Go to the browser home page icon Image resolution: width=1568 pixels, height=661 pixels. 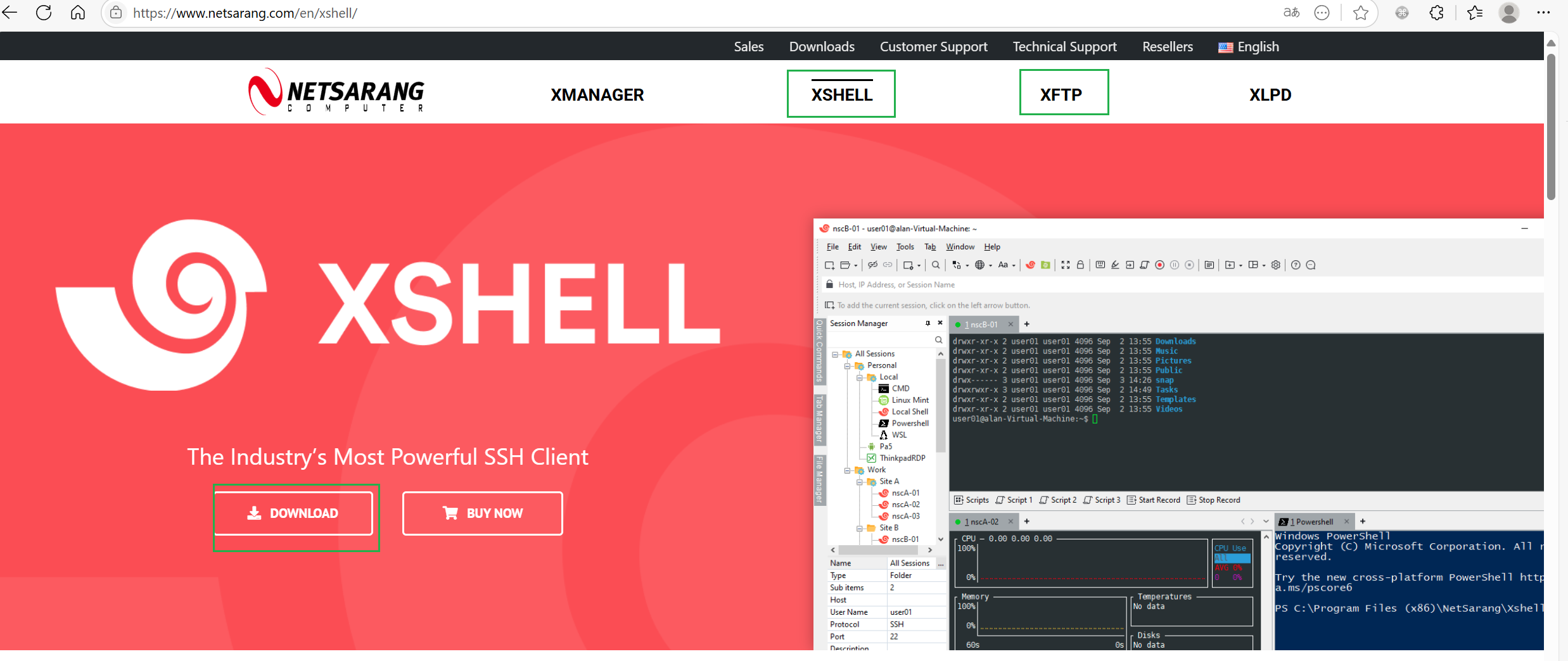click(78, 13)
